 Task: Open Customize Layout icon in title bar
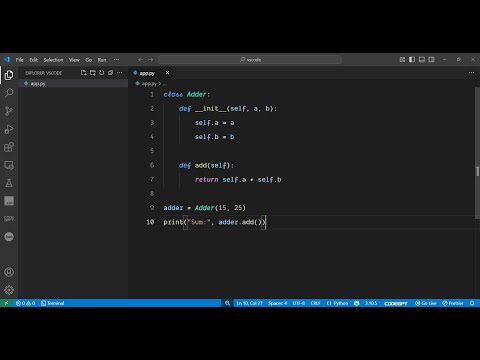(x=402, y=60)
